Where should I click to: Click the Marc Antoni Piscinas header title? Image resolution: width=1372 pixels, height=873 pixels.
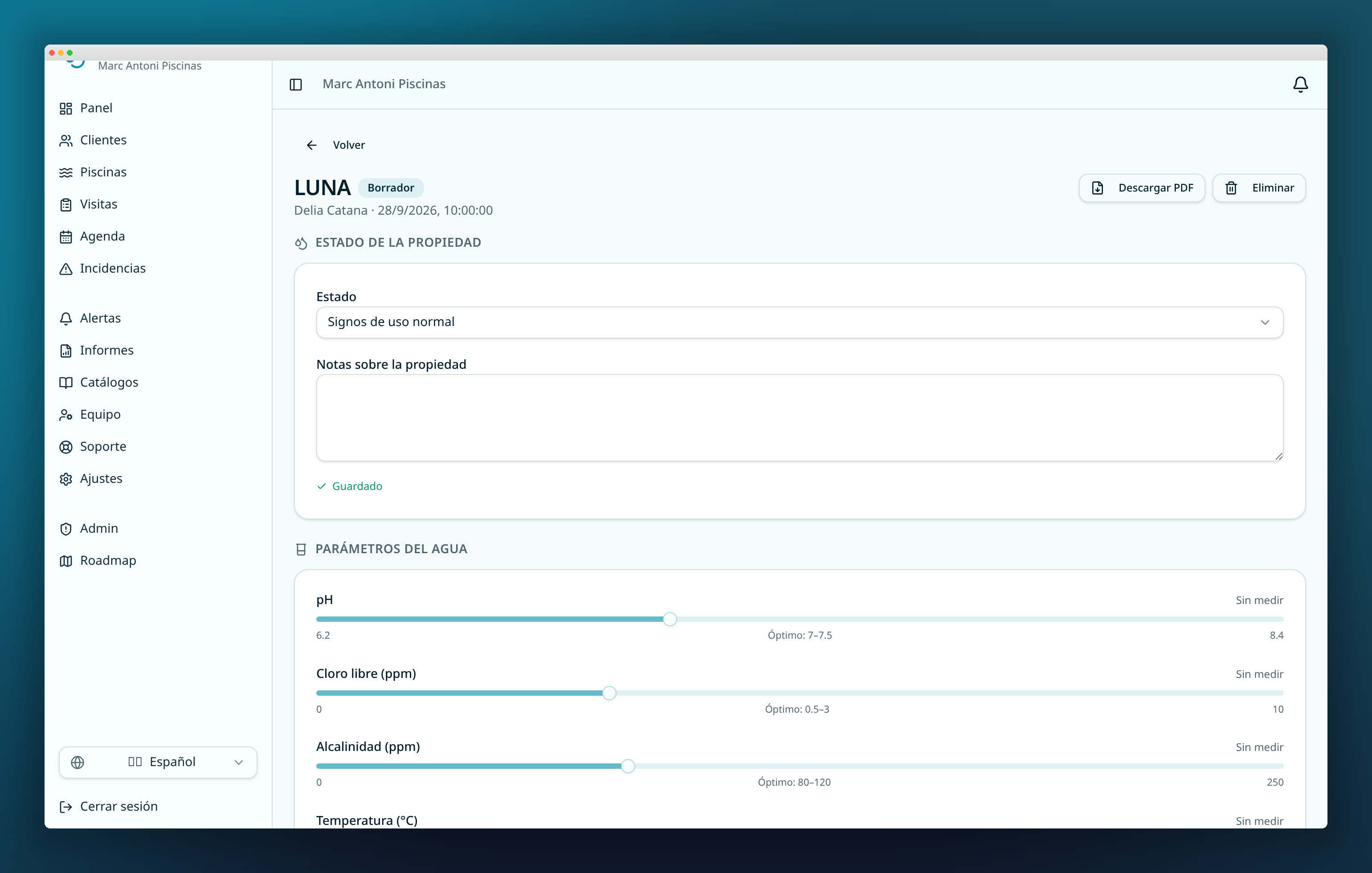coord(384,84)
